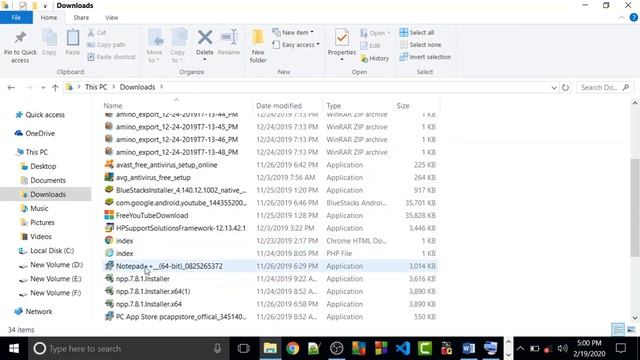Switch to the large icons view layout

[631, 329]
